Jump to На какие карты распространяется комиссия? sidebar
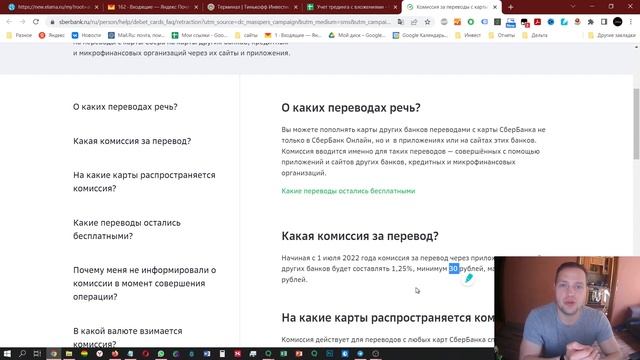 point(144,182)
